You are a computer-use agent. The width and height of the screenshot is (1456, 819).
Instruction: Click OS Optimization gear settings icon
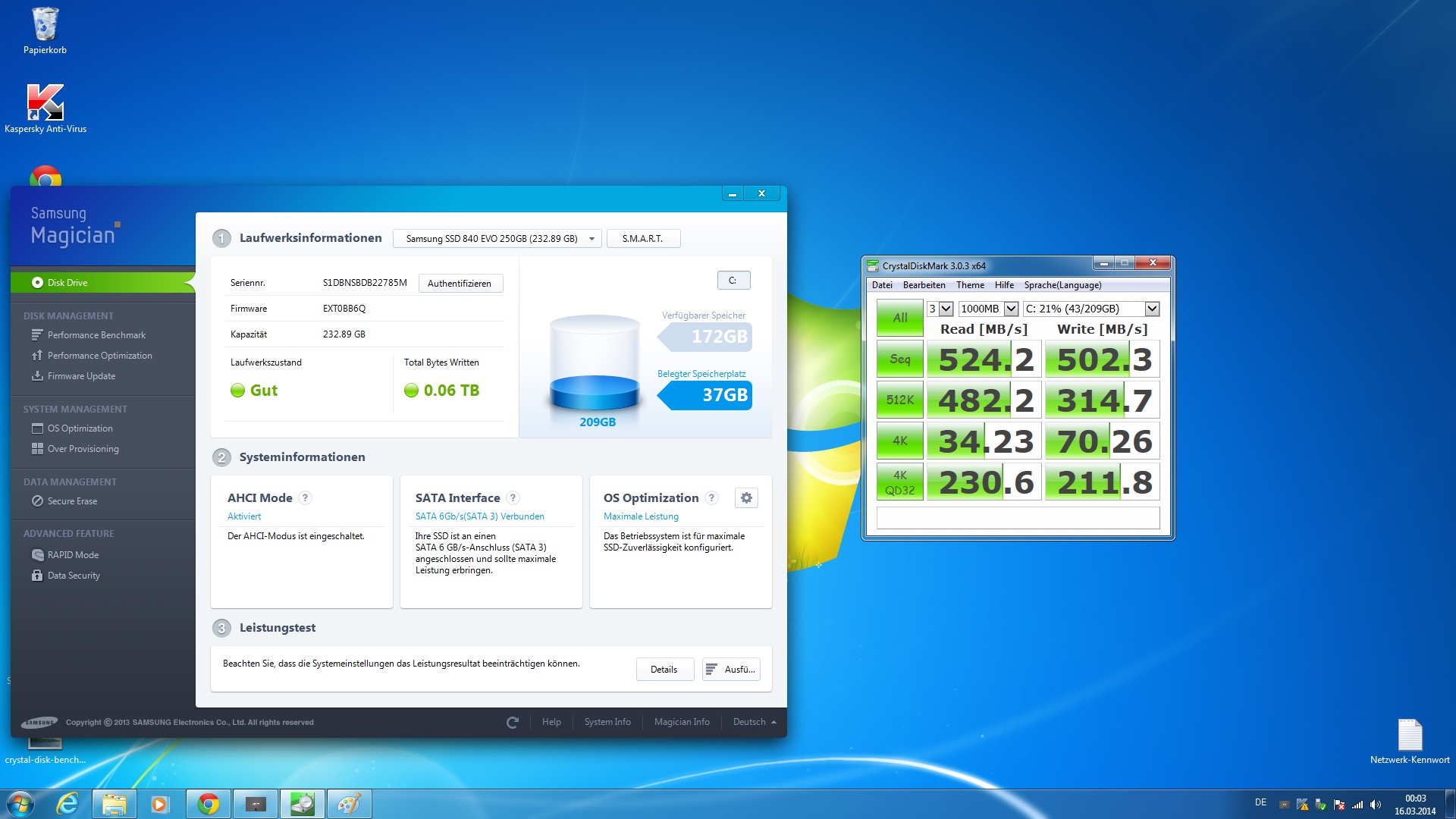click(746, 498)
